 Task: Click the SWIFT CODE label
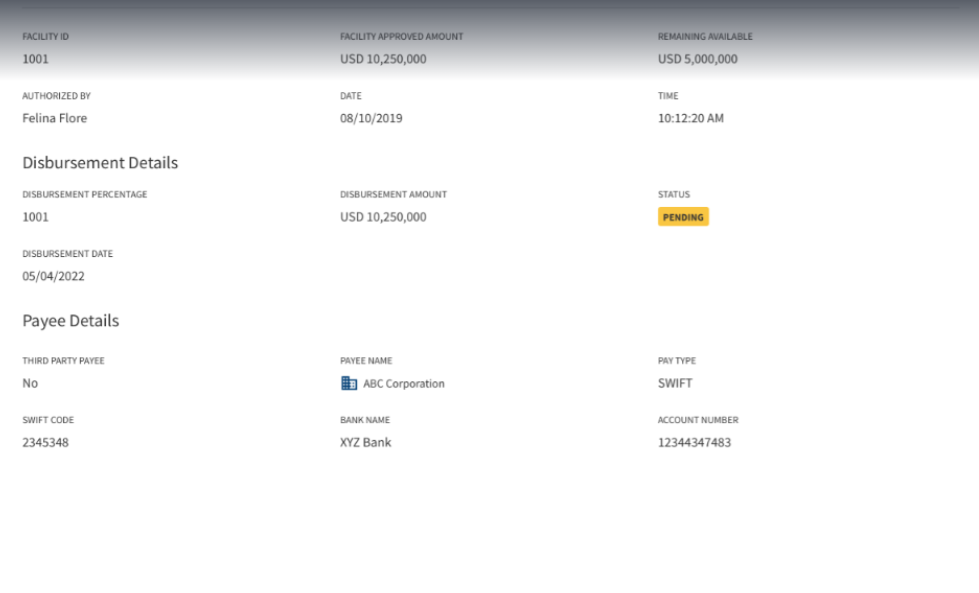pyautogui.click(x=48, y=419)
